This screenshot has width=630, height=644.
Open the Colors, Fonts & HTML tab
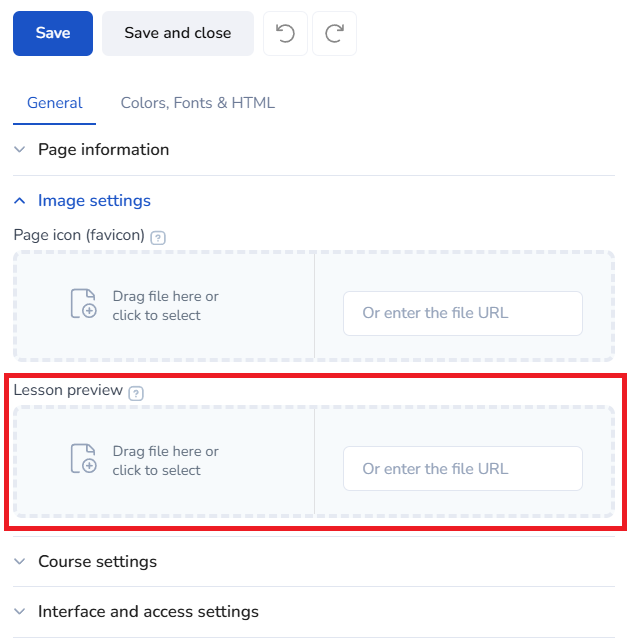197,103
